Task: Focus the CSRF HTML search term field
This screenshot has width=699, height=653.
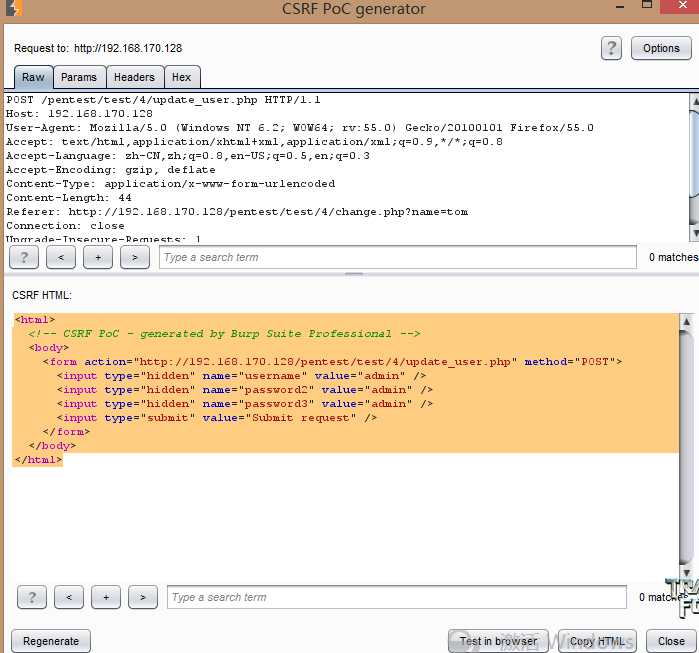Action: 397,597
